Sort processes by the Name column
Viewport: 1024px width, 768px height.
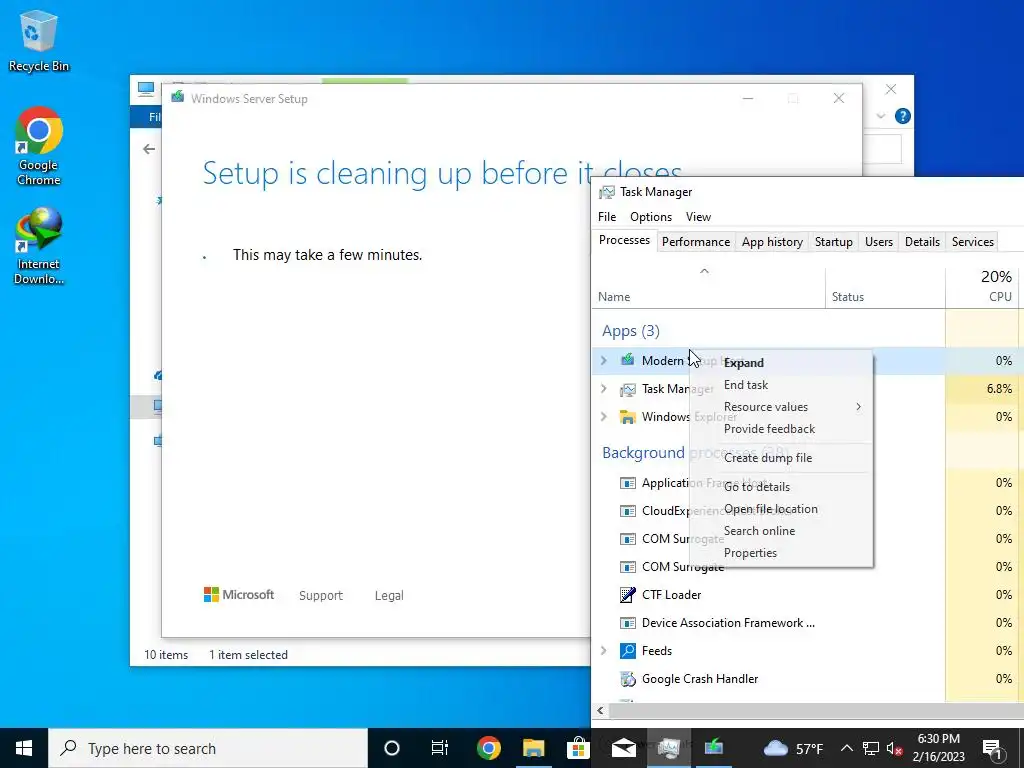click(x=709, y=288)
